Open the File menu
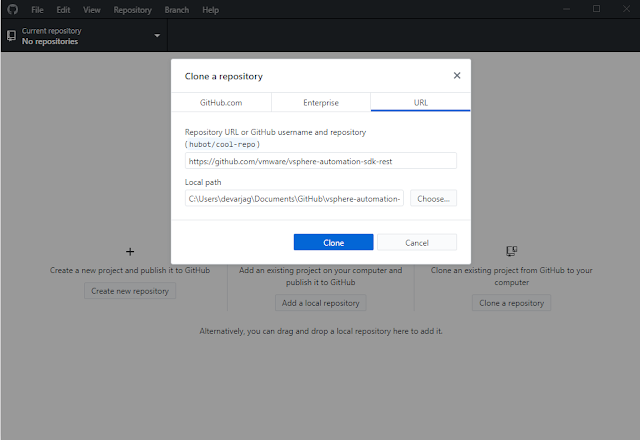 click(37, 10)
